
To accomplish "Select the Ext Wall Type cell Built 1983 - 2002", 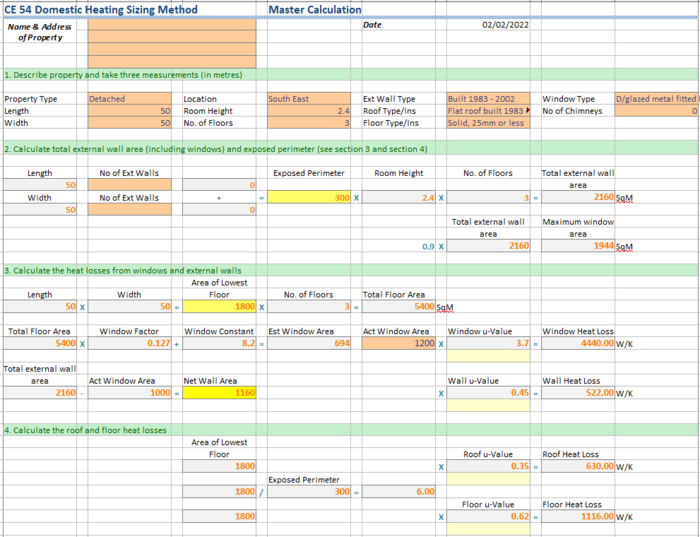I will click(x=488, y=99).
